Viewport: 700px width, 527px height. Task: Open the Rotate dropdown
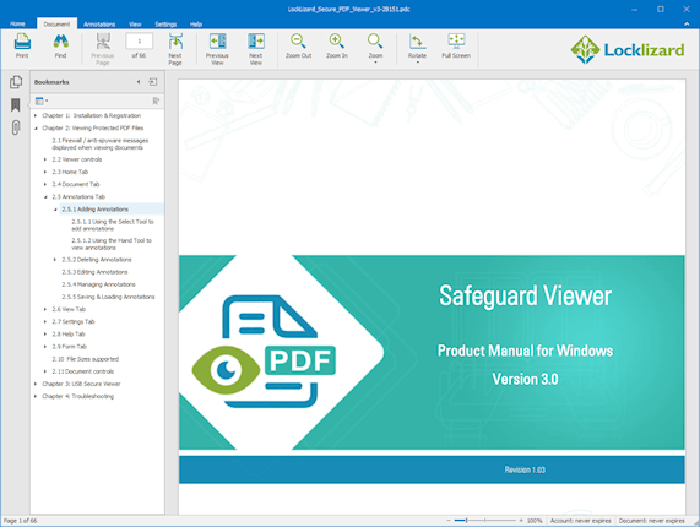[x=417, y=48]
